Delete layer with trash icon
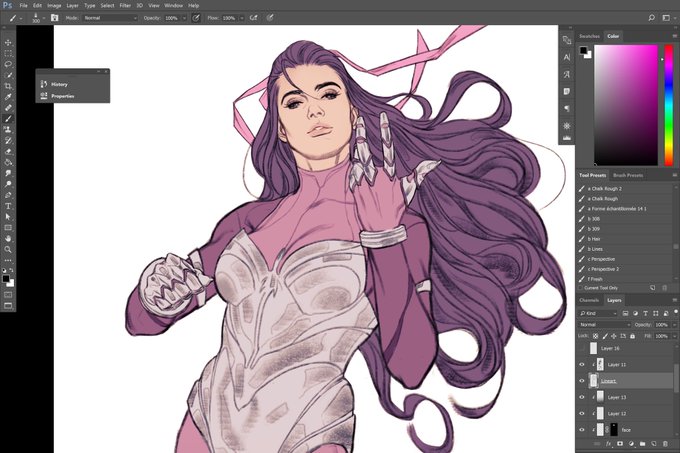Screen dimensions: 680x453 tap(665, 444)
